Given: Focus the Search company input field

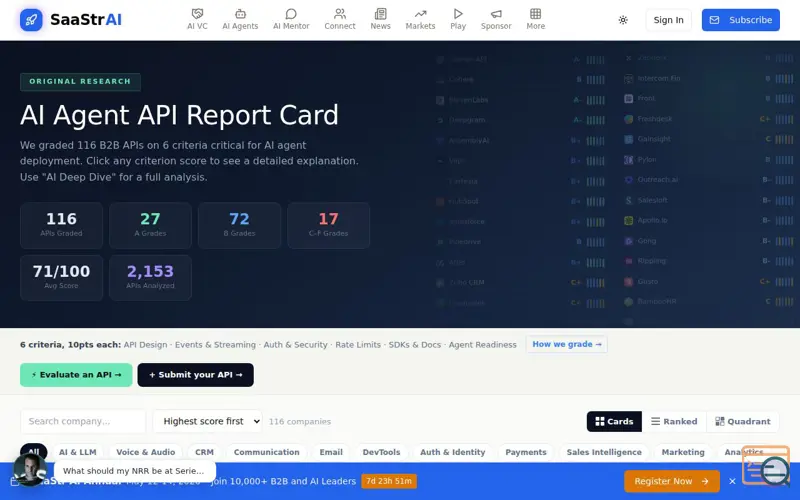Looking at the screenshot, I should (x=83, y=421).
